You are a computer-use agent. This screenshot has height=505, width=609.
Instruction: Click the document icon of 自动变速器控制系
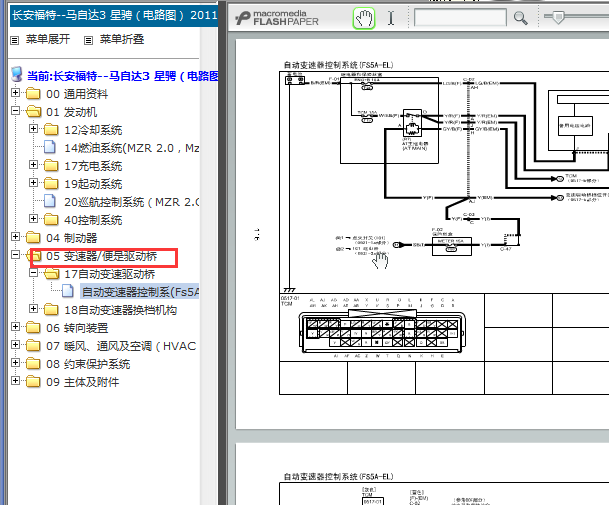(68, 291)
